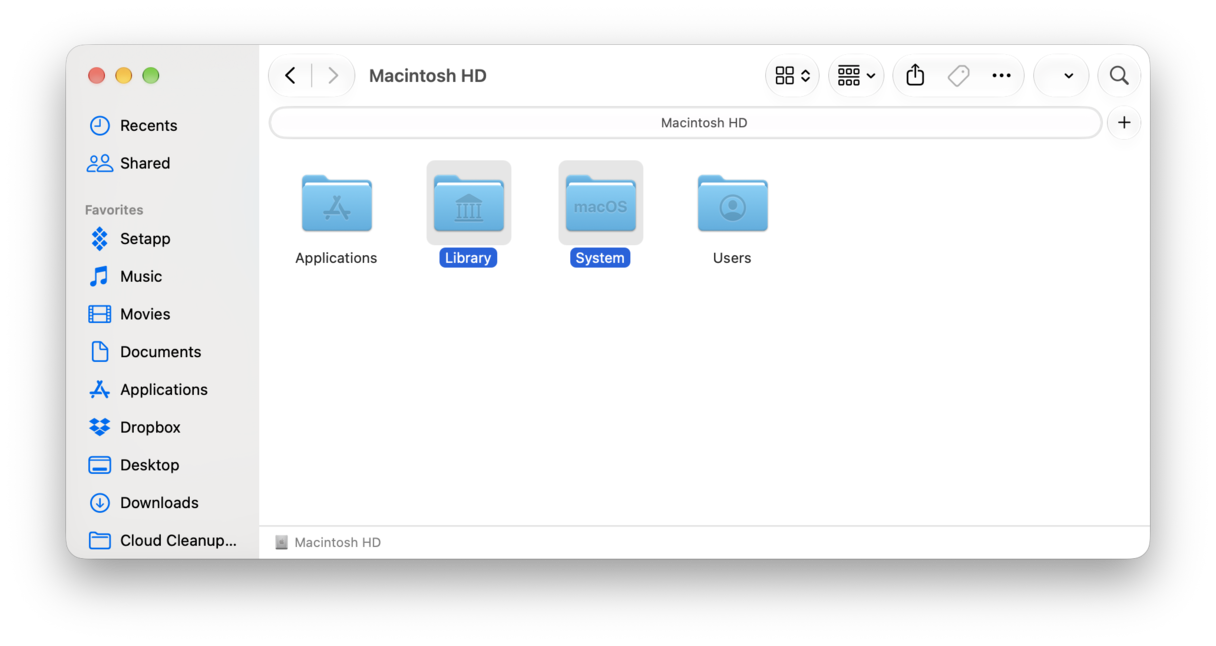Screen dimensions: 1216x646
Task: Open the icon view switcher
Action: 792,76
